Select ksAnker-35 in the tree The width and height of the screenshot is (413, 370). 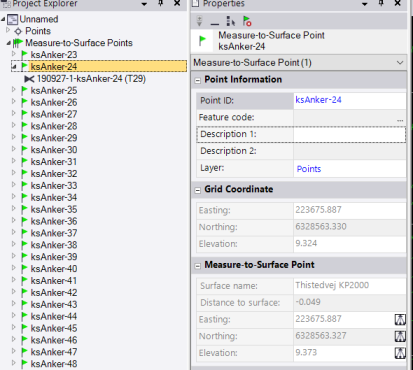(x=54, y=209)
